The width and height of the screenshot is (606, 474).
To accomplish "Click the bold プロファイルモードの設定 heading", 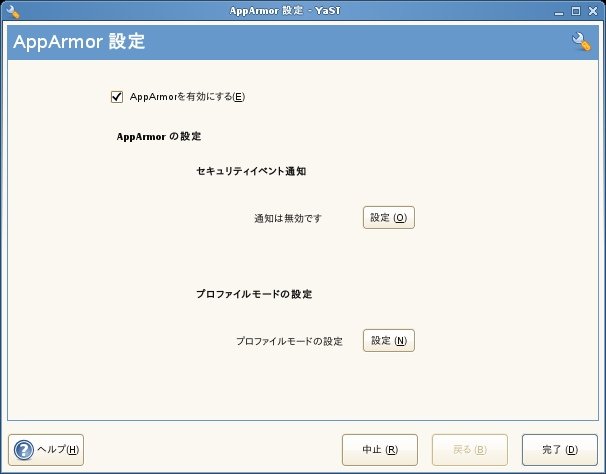I will (254, 294).
